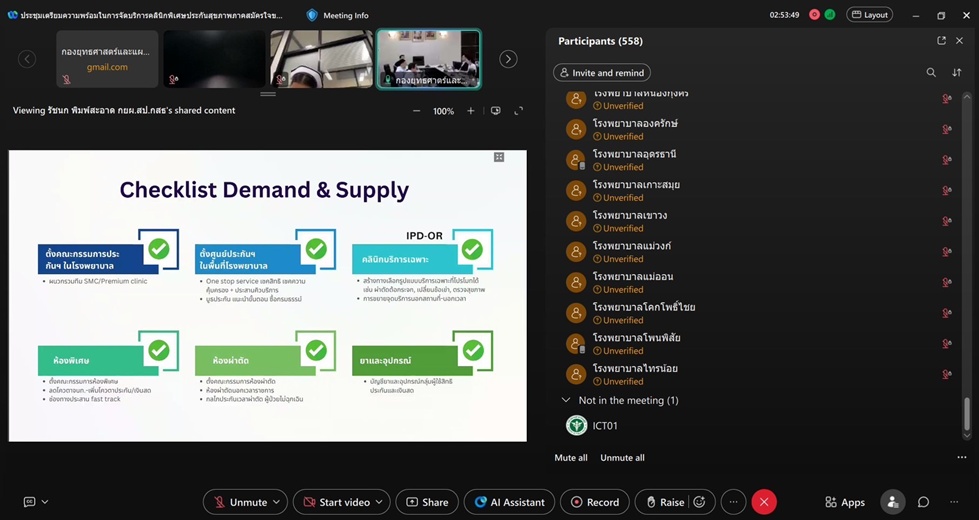This screenshot has width=979, height=520.
Task: Zoom in shared content with plus icon
Action: point(471,111)
